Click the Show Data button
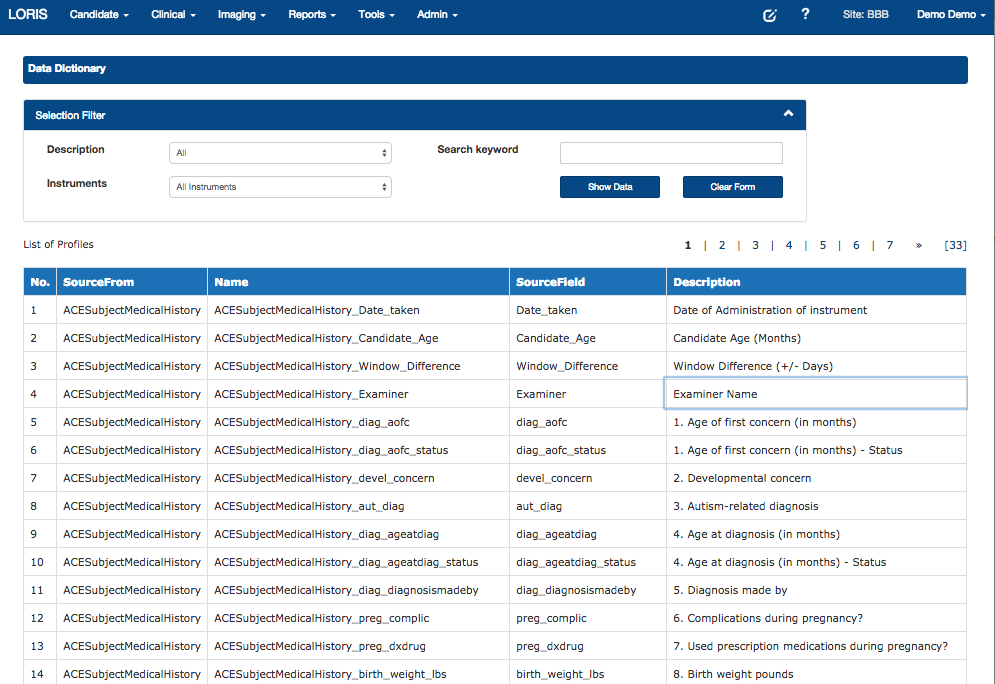The width and height of the screenshot is (995, 684). click(610, 187)
